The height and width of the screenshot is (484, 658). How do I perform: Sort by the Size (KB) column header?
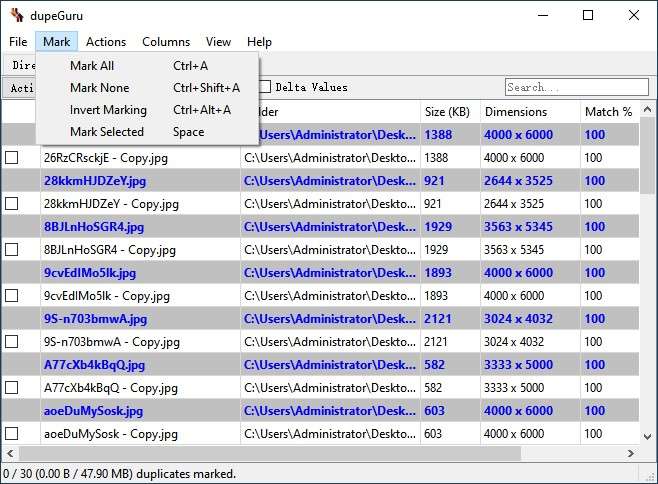tap(448, 112)
